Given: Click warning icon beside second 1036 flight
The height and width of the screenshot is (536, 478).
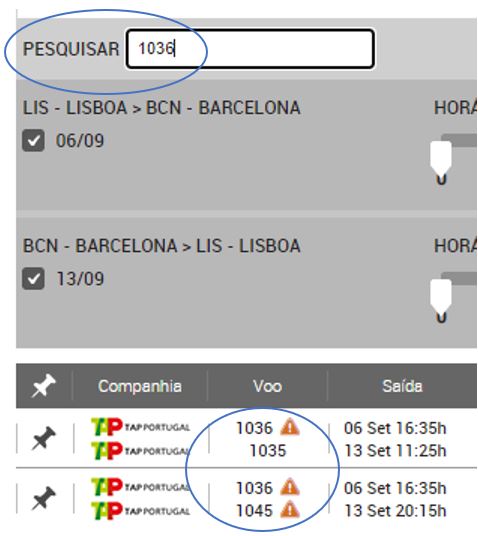Looking at the screenshot, I should click(290, 487).
